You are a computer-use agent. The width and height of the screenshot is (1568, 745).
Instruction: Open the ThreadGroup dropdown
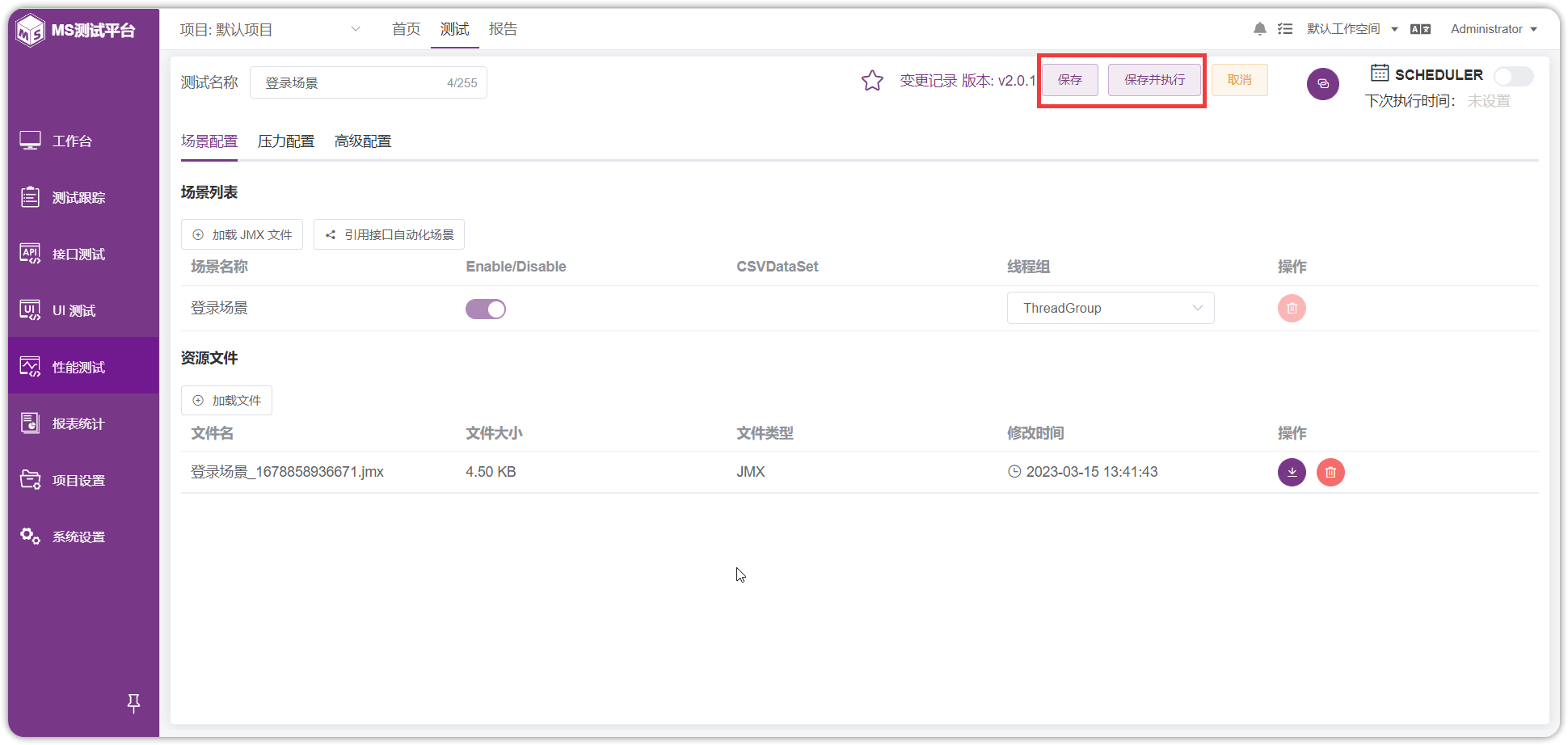tap(1111, 308)
